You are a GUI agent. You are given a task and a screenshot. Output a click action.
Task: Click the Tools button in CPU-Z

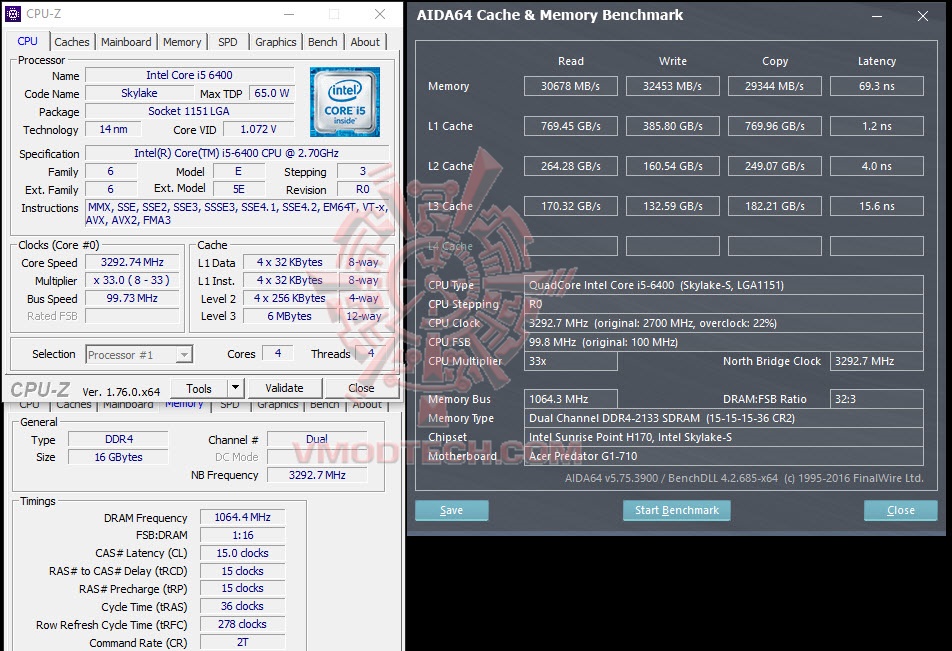pos(199,388)
